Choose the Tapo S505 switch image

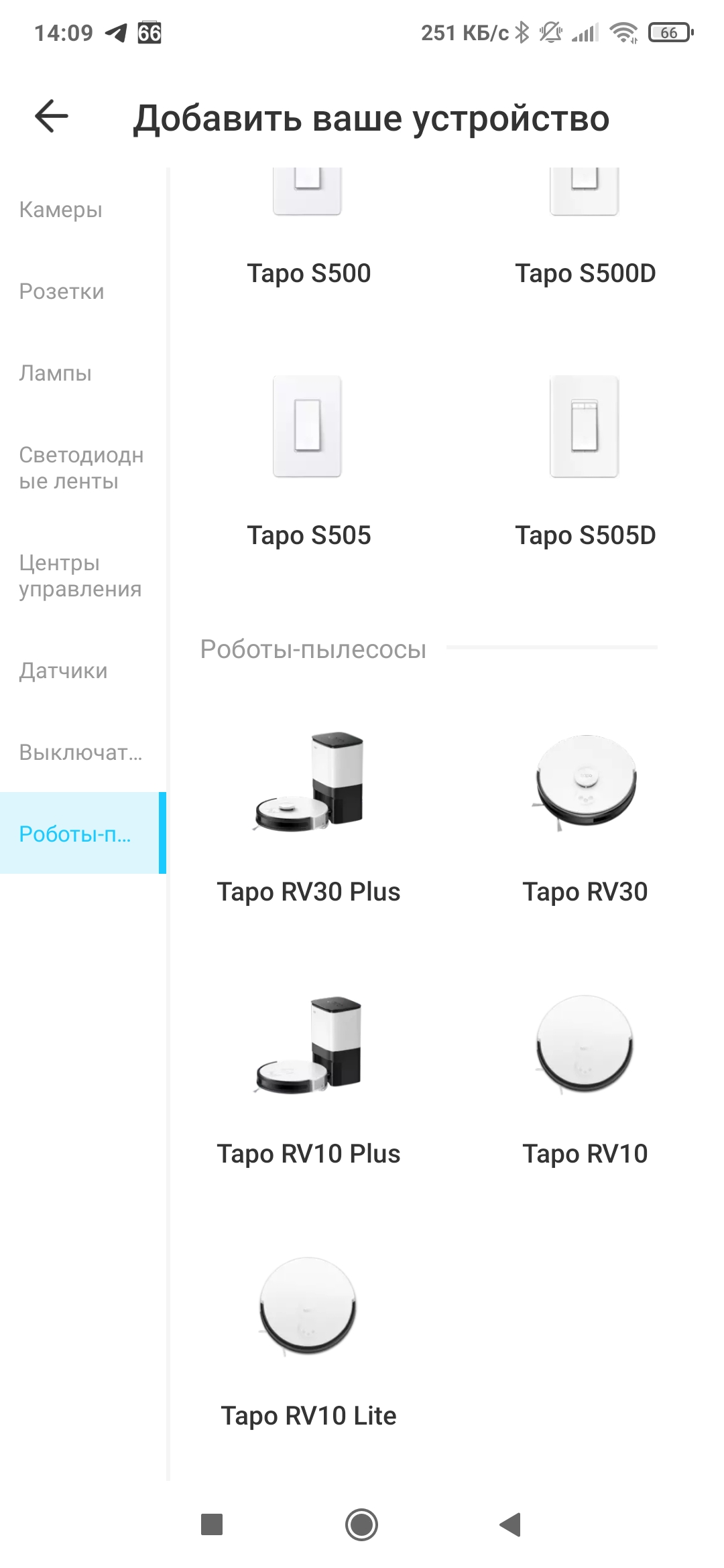click(x=308, y=426)
